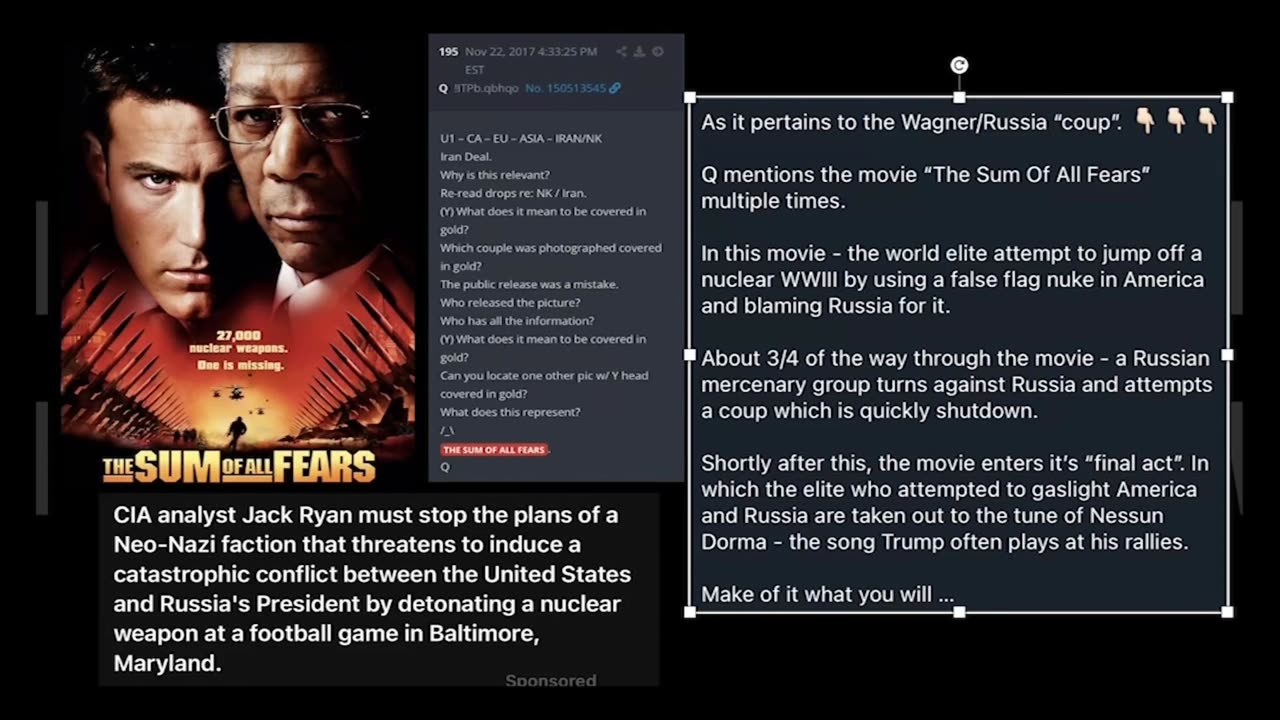Click the Nov 22, 2017 post timestamp
The image size is (1280, 720).
point(531,60)
